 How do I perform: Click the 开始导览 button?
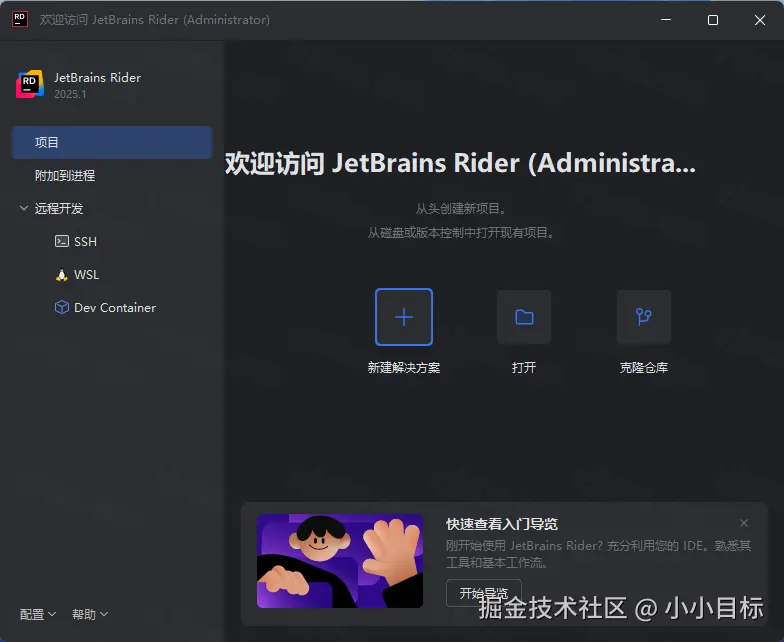[484, 593]
